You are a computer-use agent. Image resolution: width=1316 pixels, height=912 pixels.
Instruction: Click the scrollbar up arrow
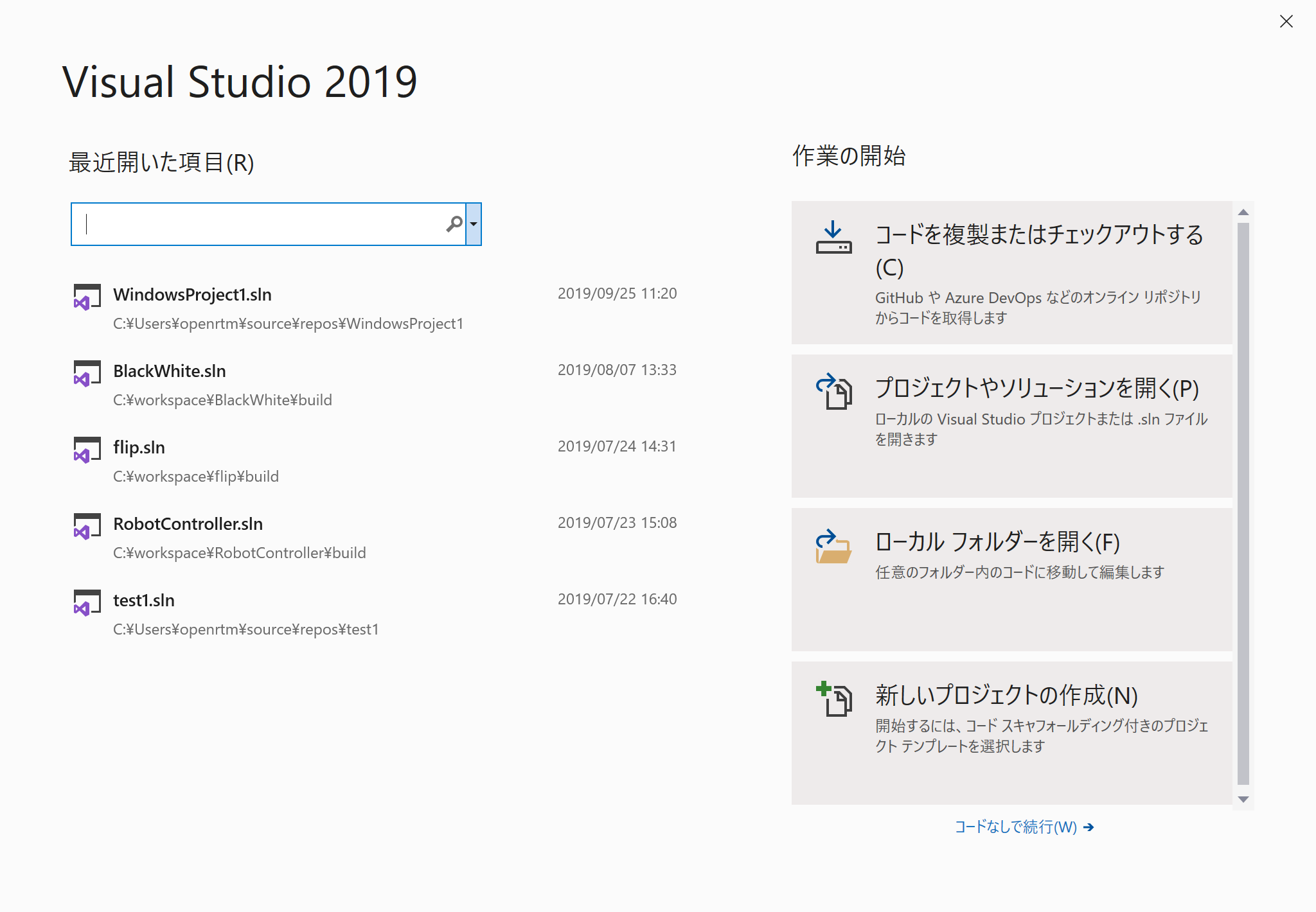pyautogui.click(x=1243, y=212)
